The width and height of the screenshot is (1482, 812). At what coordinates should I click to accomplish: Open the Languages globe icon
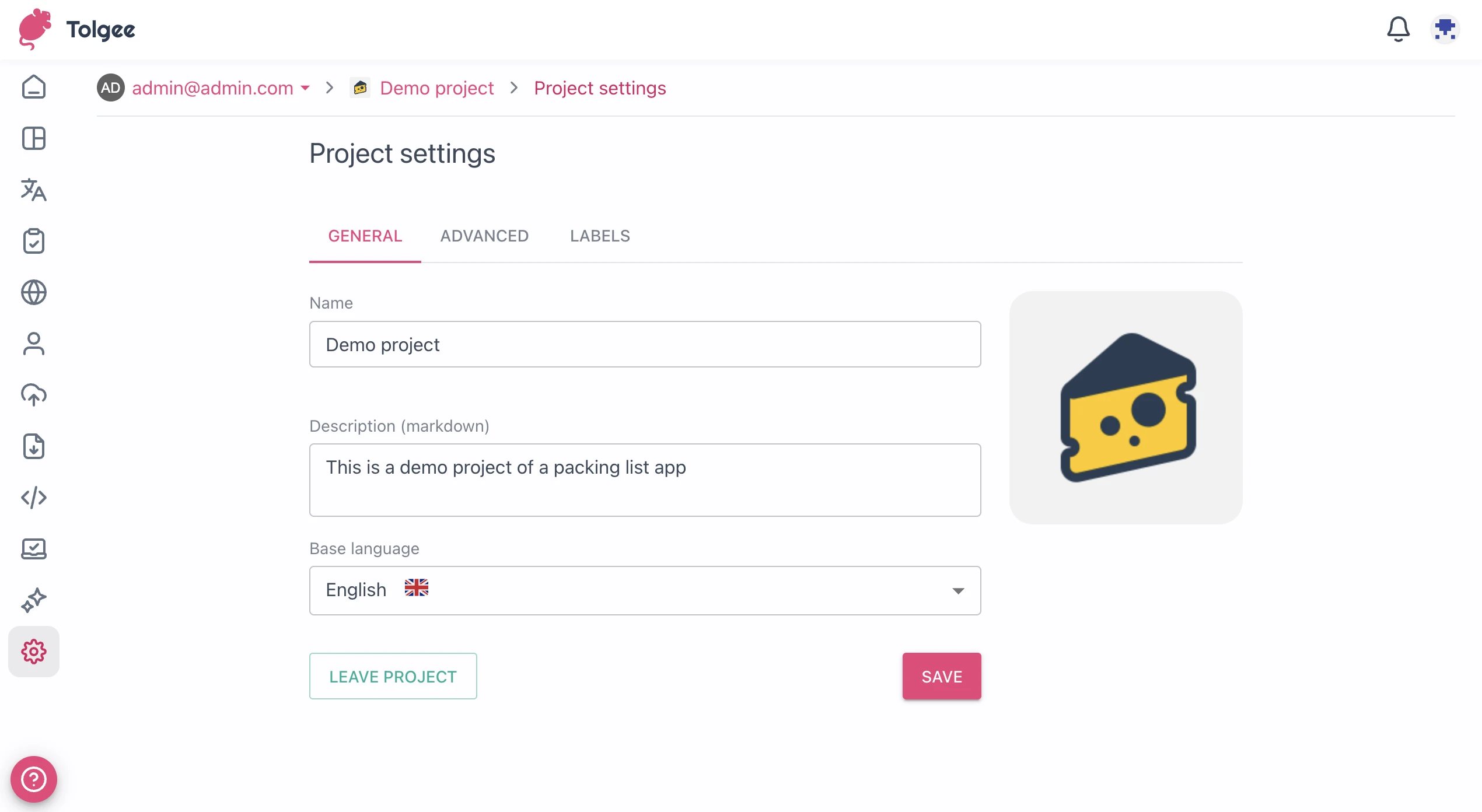click(x=34, y=293)
